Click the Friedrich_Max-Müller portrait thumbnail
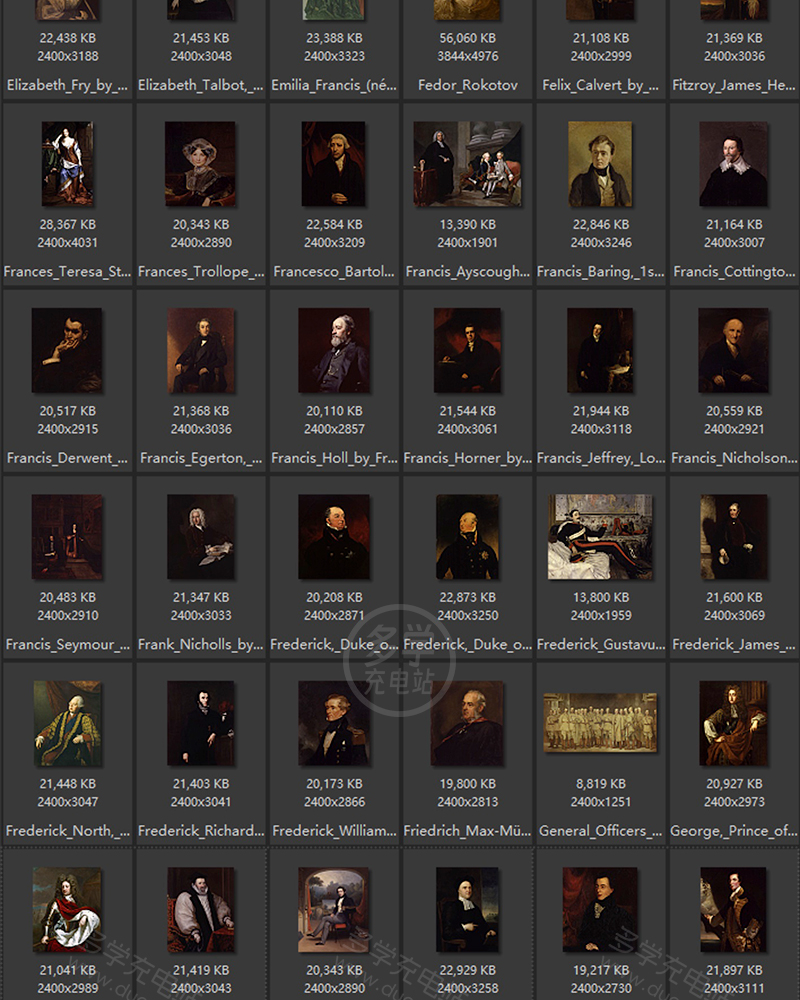Image resolution: width=800 pixels, height=1000 pixels. (x=467, y=723)
